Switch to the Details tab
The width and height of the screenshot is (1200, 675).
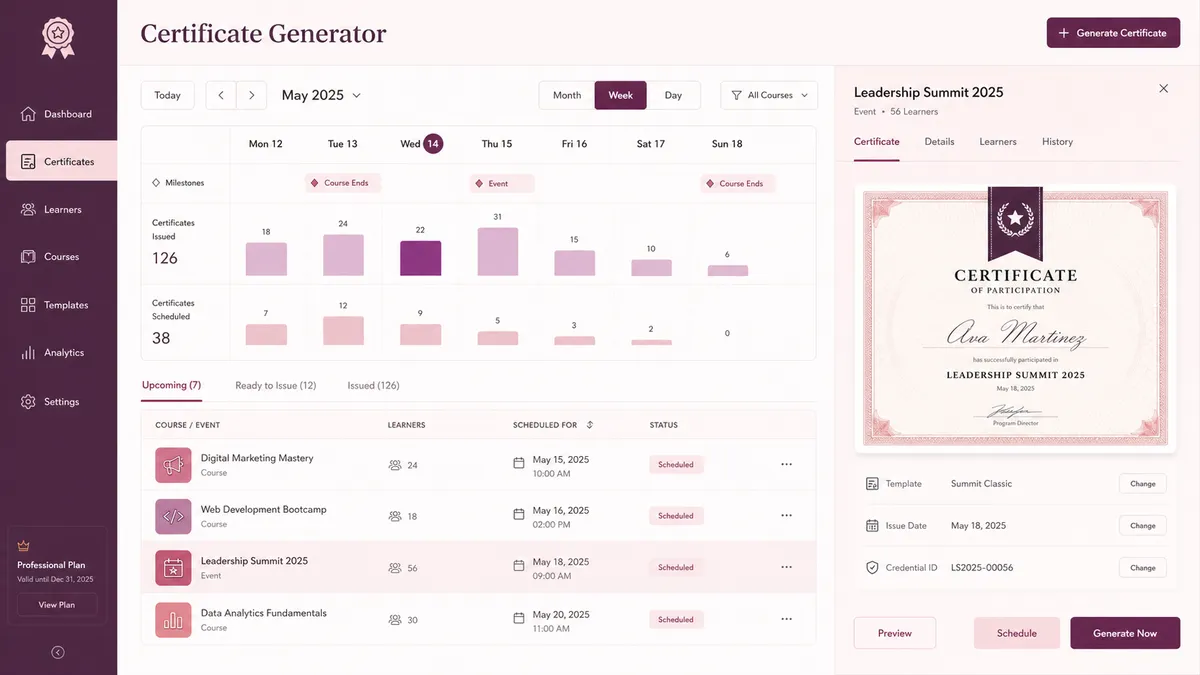pos(939,142)
